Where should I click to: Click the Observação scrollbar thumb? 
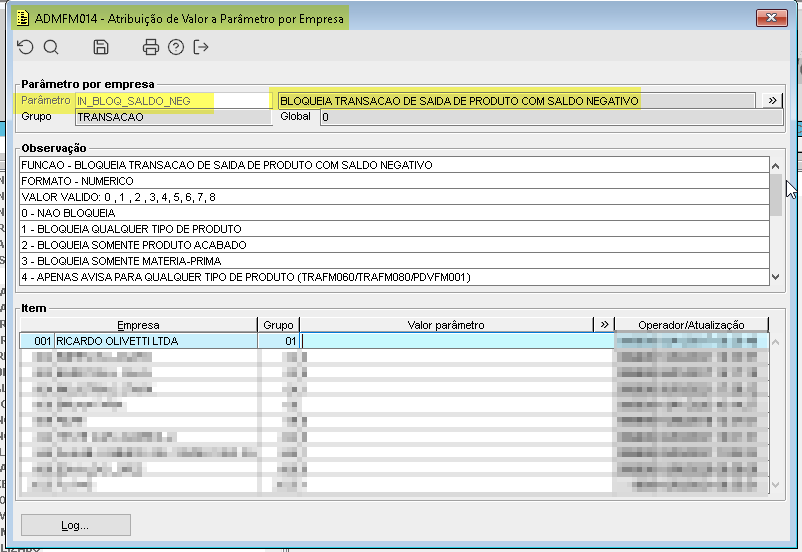pos(776,195)
